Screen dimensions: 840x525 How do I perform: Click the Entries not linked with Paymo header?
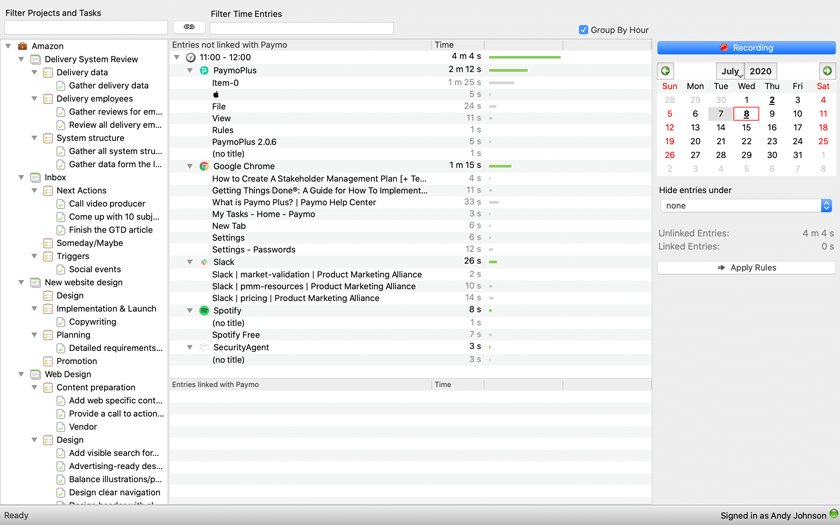(x=301, y=45)
